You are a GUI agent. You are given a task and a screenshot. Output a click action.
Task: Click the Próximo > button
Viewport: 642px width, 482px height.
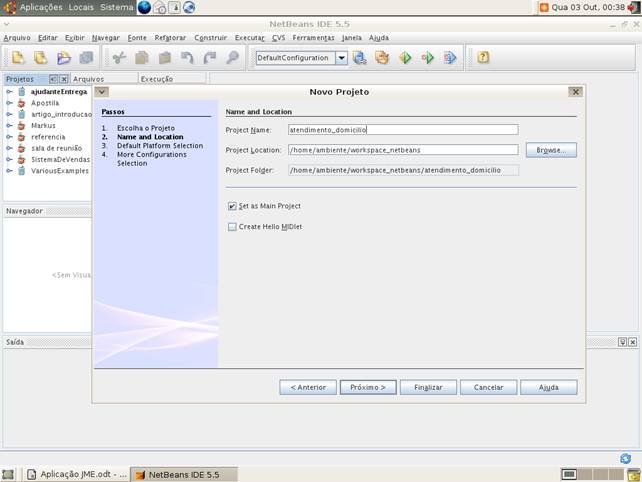click(x=368, y=387)
